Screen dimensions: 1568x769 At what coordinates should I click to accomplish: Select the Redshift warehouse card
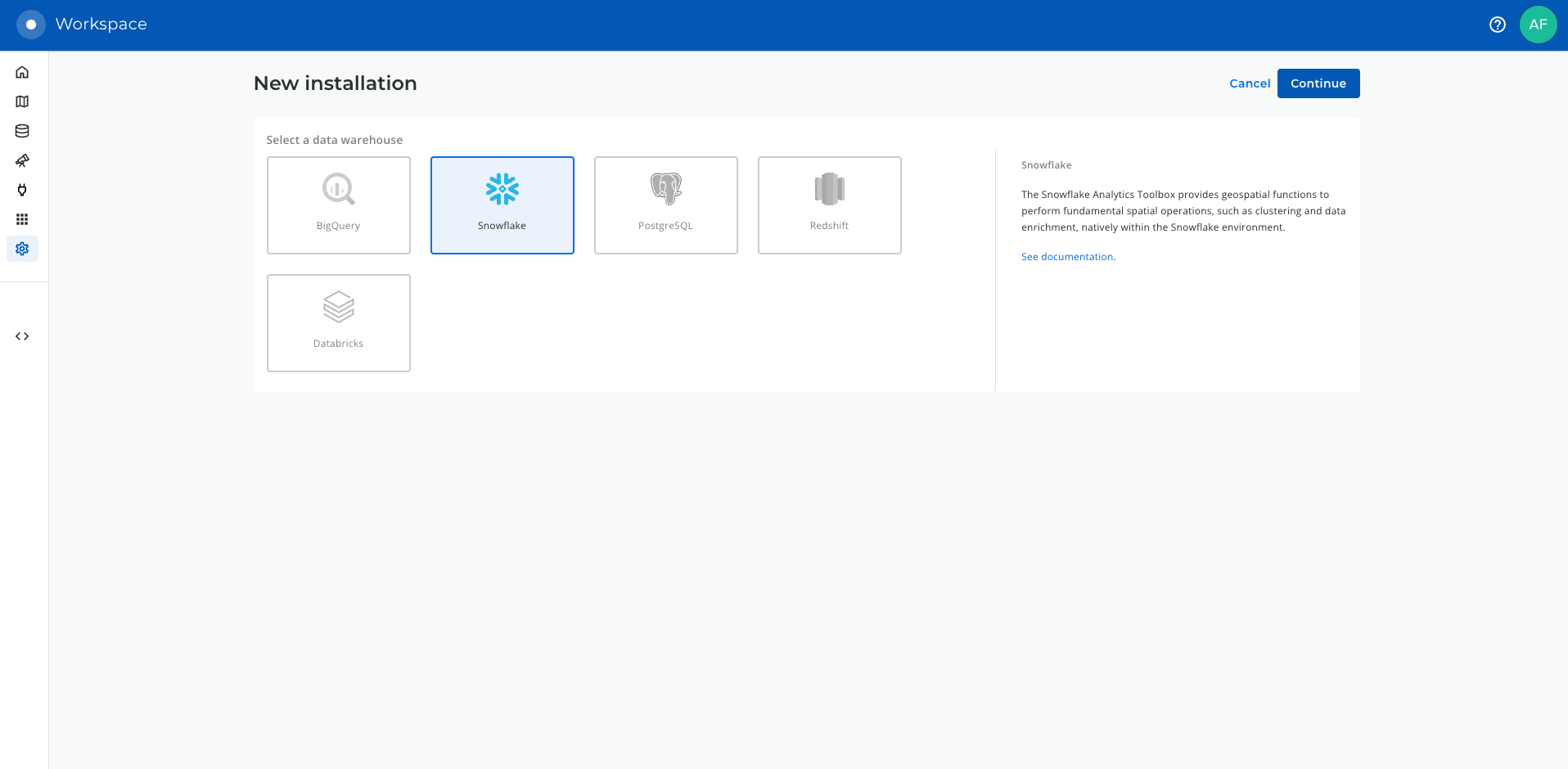(830, 205)
